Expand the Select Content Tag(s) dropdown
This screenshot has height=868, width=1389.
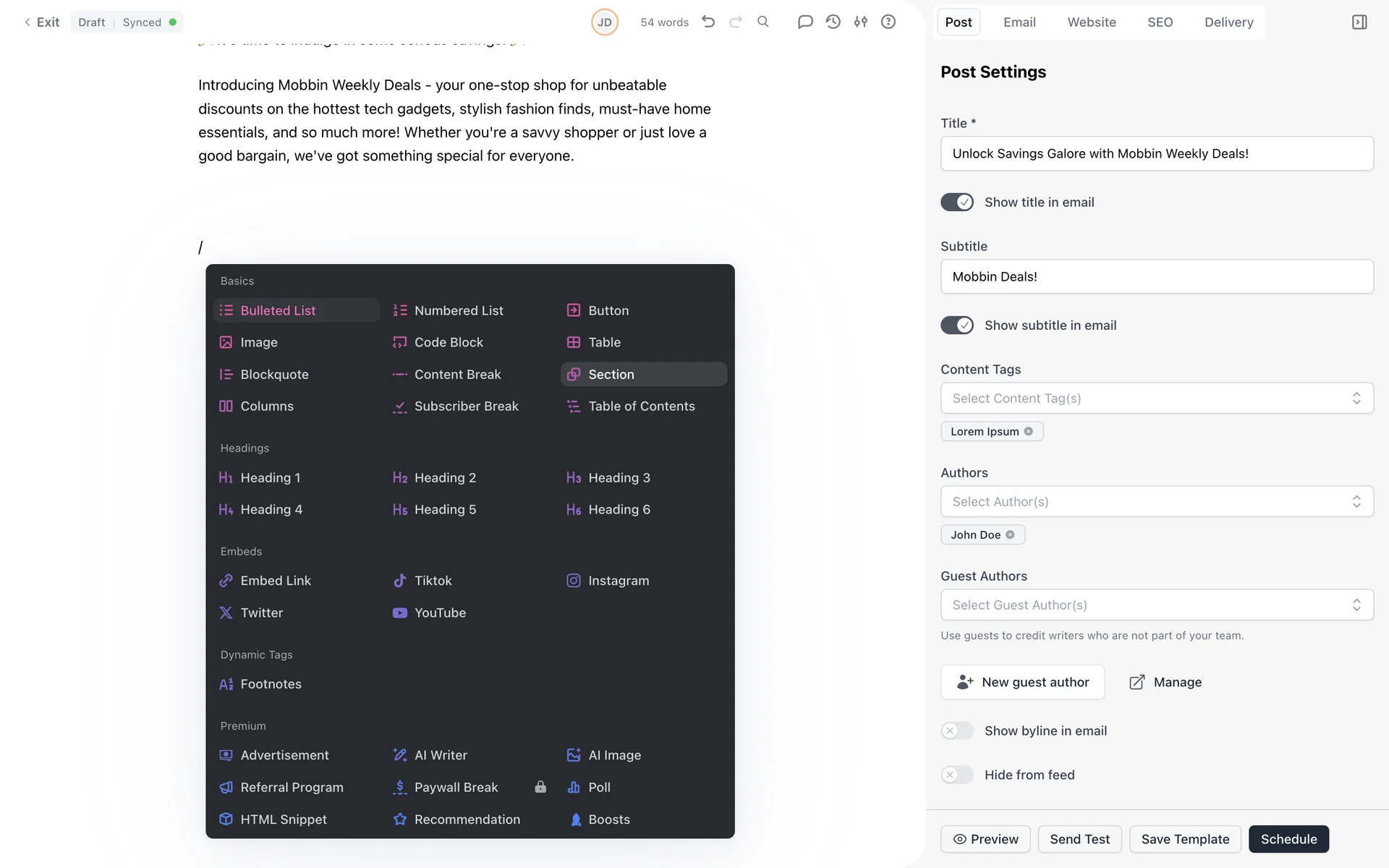pyautogui.click(x=1156, y=399)
